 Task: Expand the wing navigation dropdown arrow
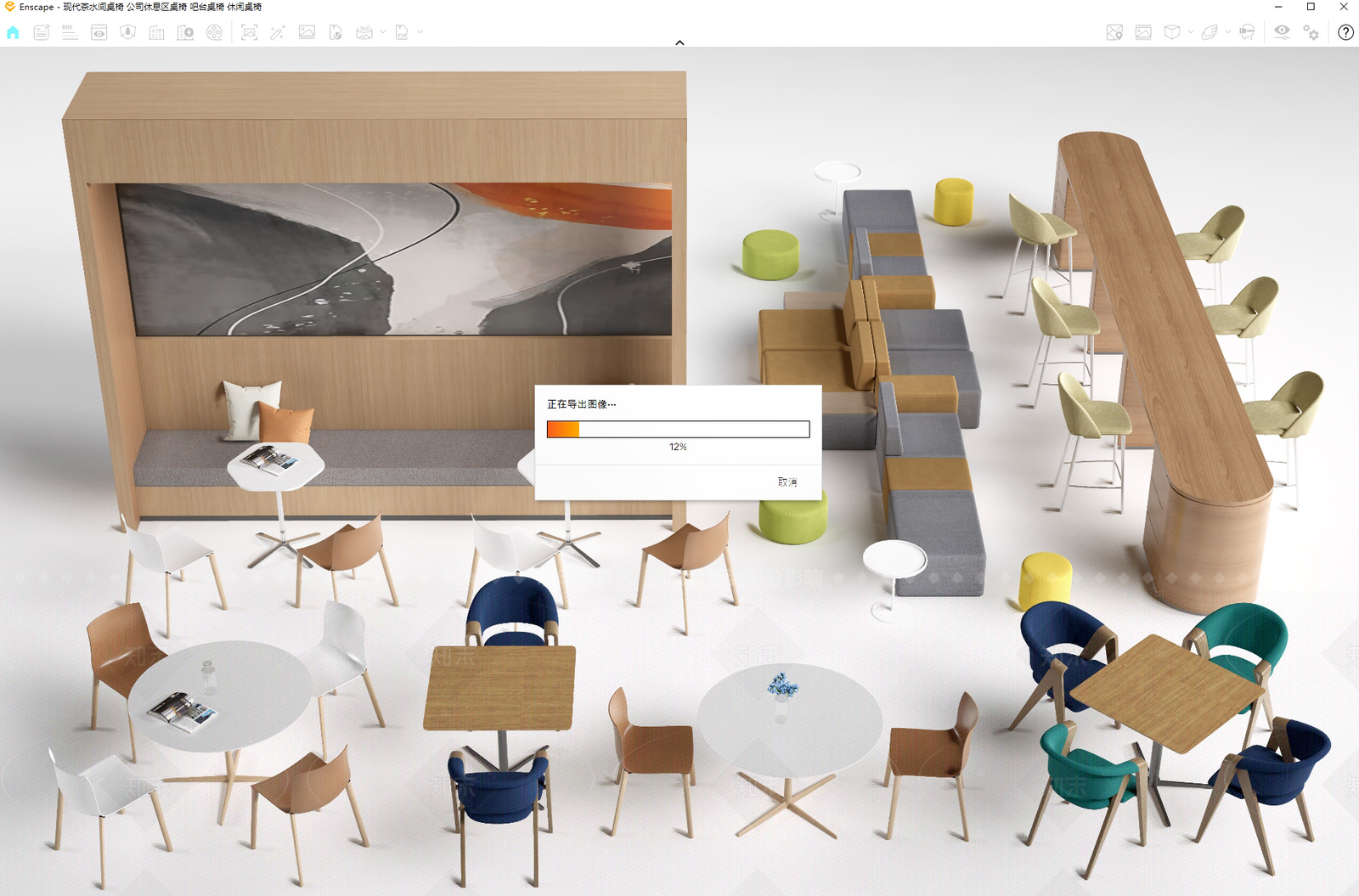pos(1228,32)
